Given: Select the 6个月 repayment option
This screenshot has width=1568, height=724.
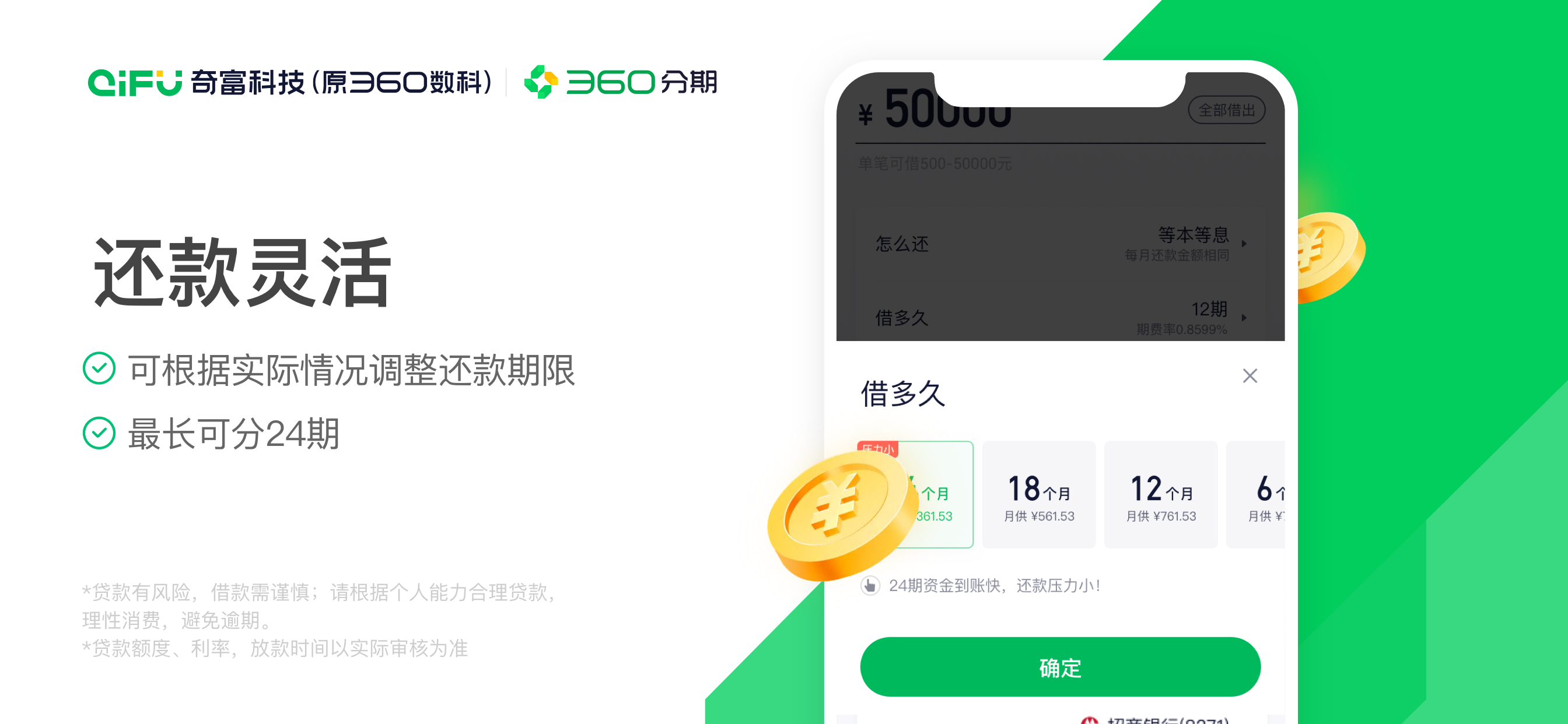Looking at the screenshot, I should [1255, 494].
